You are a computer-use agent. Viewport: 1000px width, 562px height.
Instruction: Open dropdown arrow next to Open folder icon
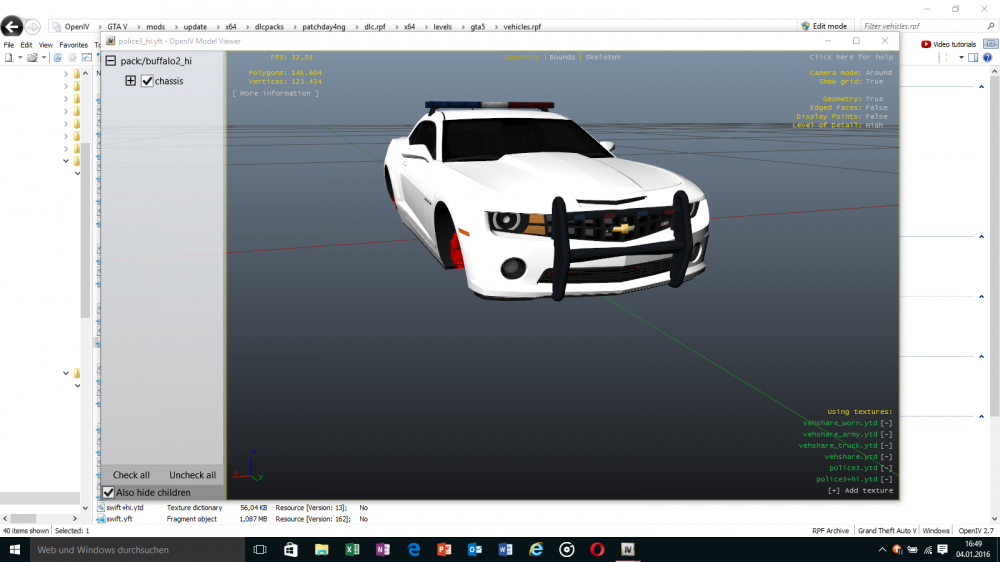43,57
